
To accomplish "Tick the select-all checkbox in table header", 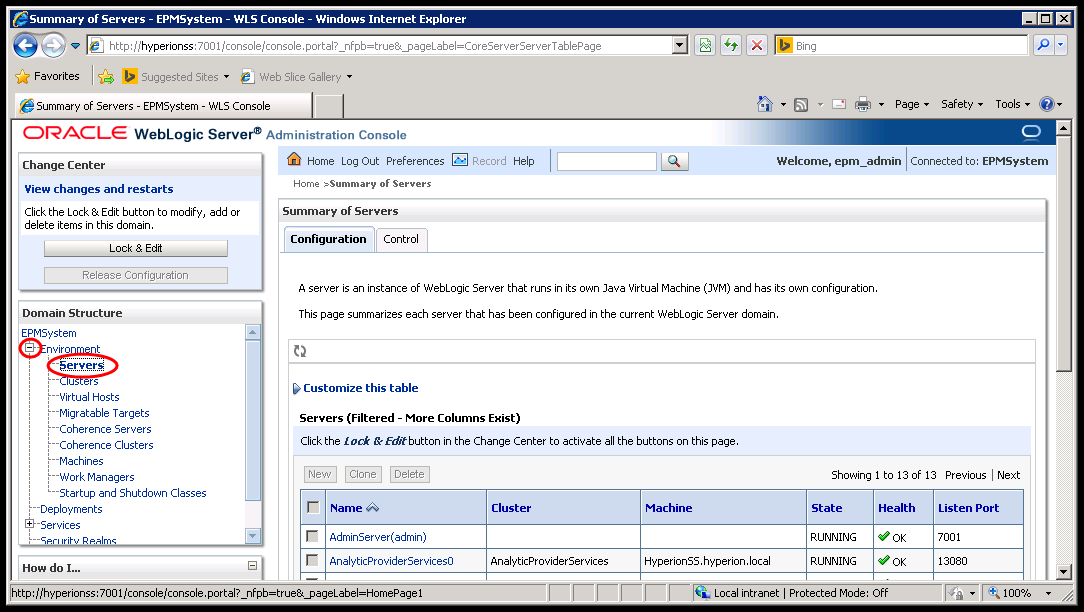I will [313, 508].
